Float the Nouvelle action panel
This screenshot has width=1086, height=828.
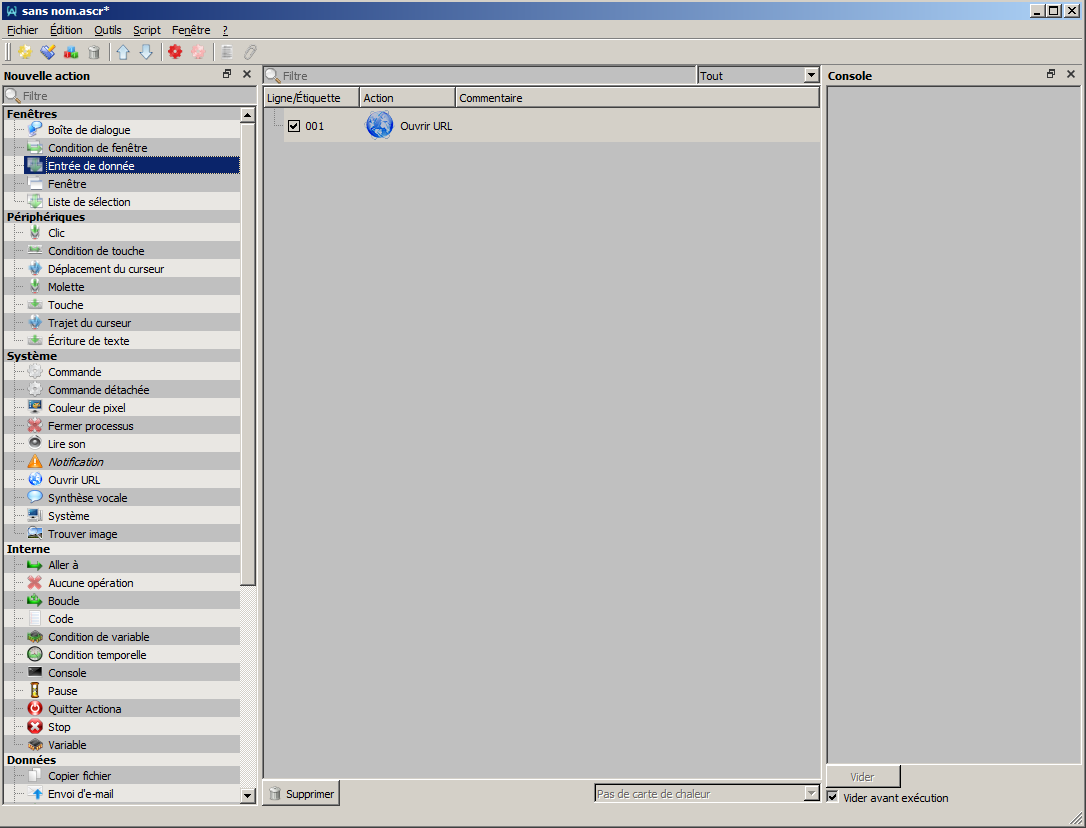pos(227,75)
